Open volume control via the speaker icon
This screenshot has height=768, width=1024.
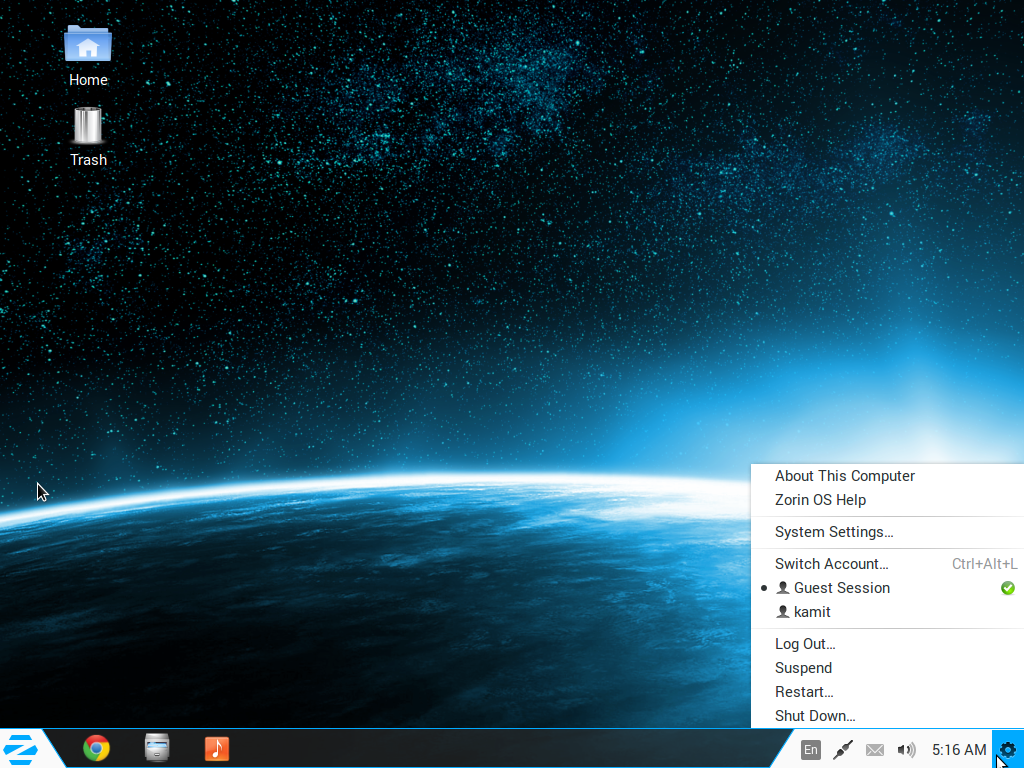pyautogui.click(x=906, y=749)
